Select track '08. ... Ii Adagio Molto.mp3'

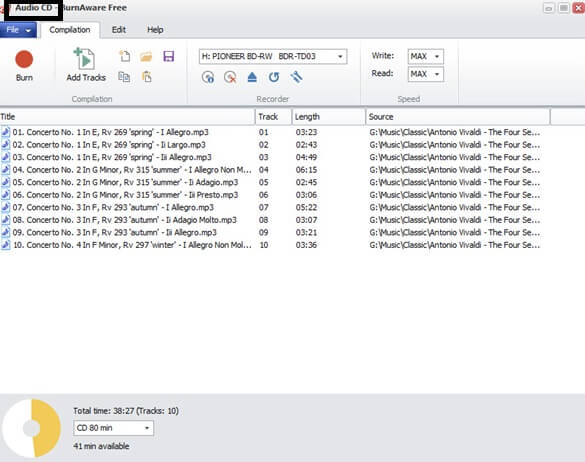(x=125, y=220)
